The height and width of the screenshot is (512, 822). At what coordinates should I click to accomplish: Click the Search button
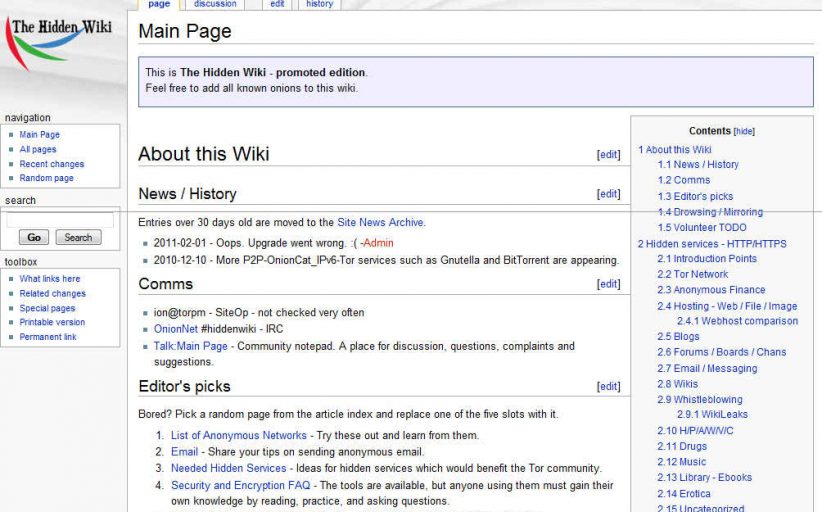tap(78, 237)
